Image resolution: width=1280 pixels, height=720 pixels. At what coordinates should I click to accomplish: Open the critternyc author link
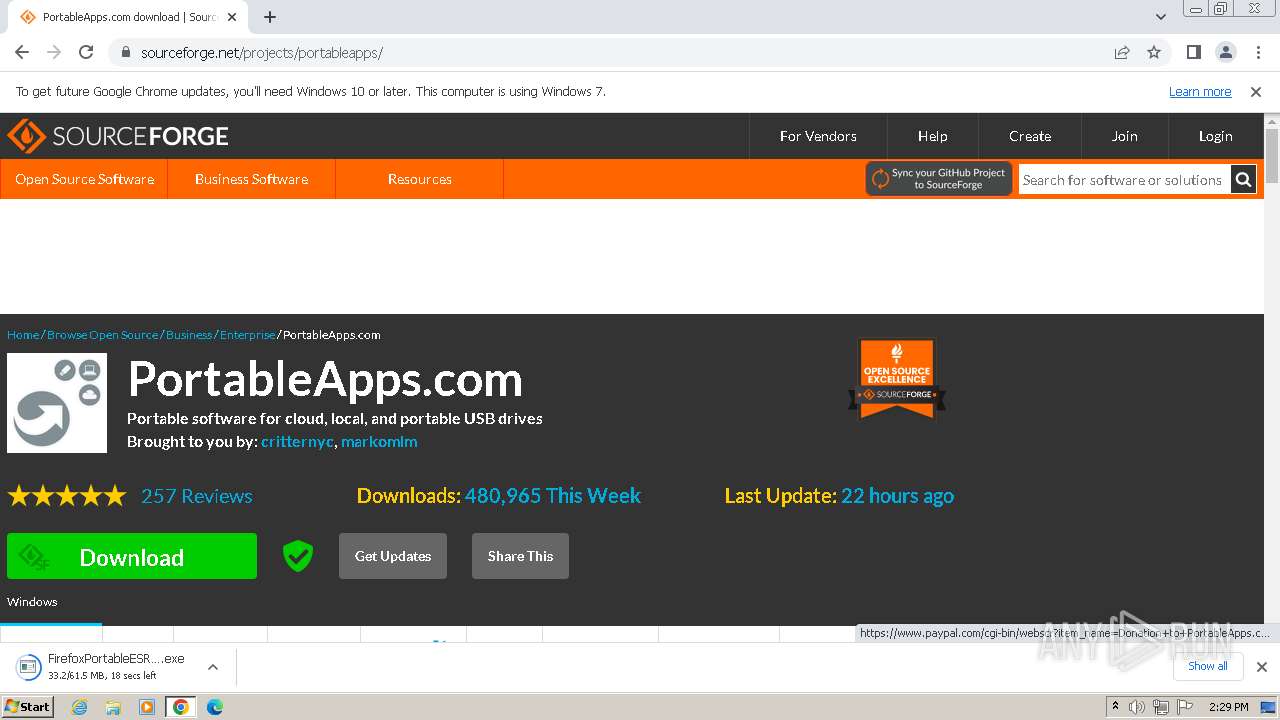tap(297, 441)
